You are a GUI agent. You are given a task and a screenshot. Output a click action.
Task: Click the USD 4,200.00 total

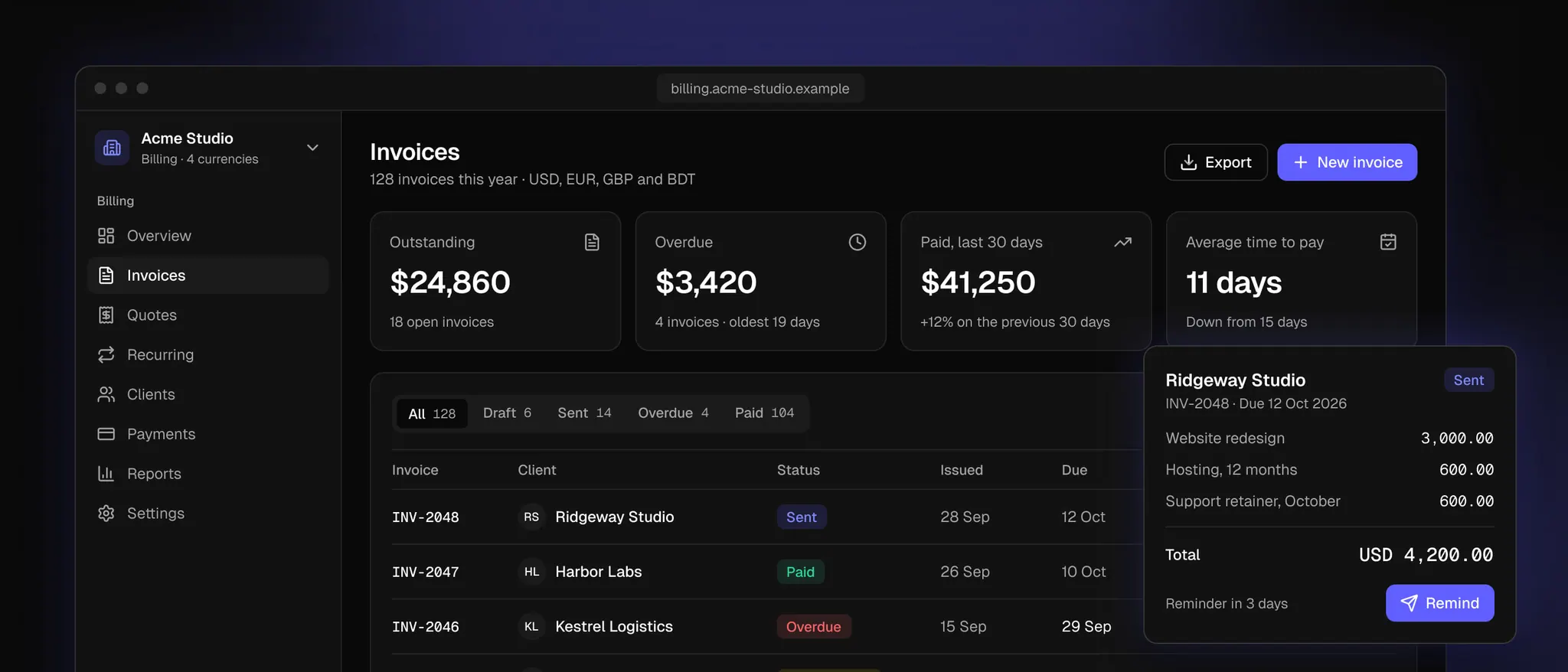click(x=1426, y=555)
